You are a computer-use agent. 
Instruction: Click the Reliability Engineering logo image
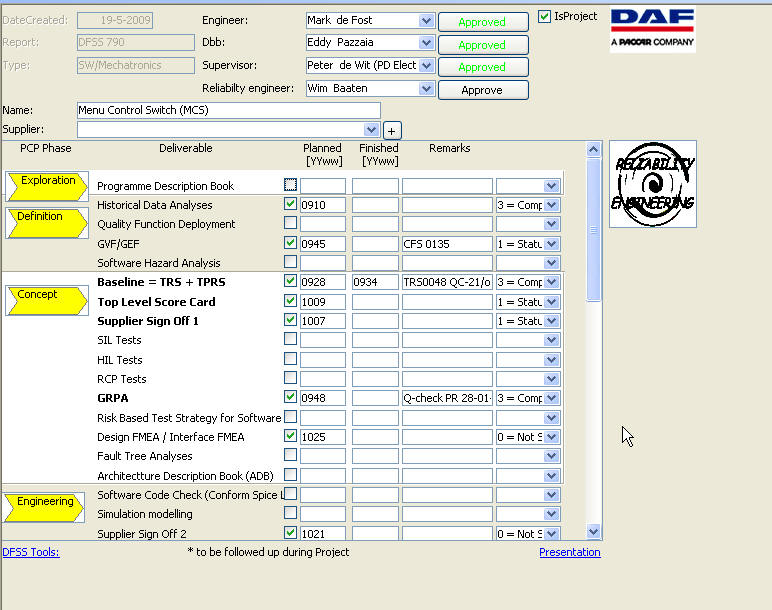653,184
